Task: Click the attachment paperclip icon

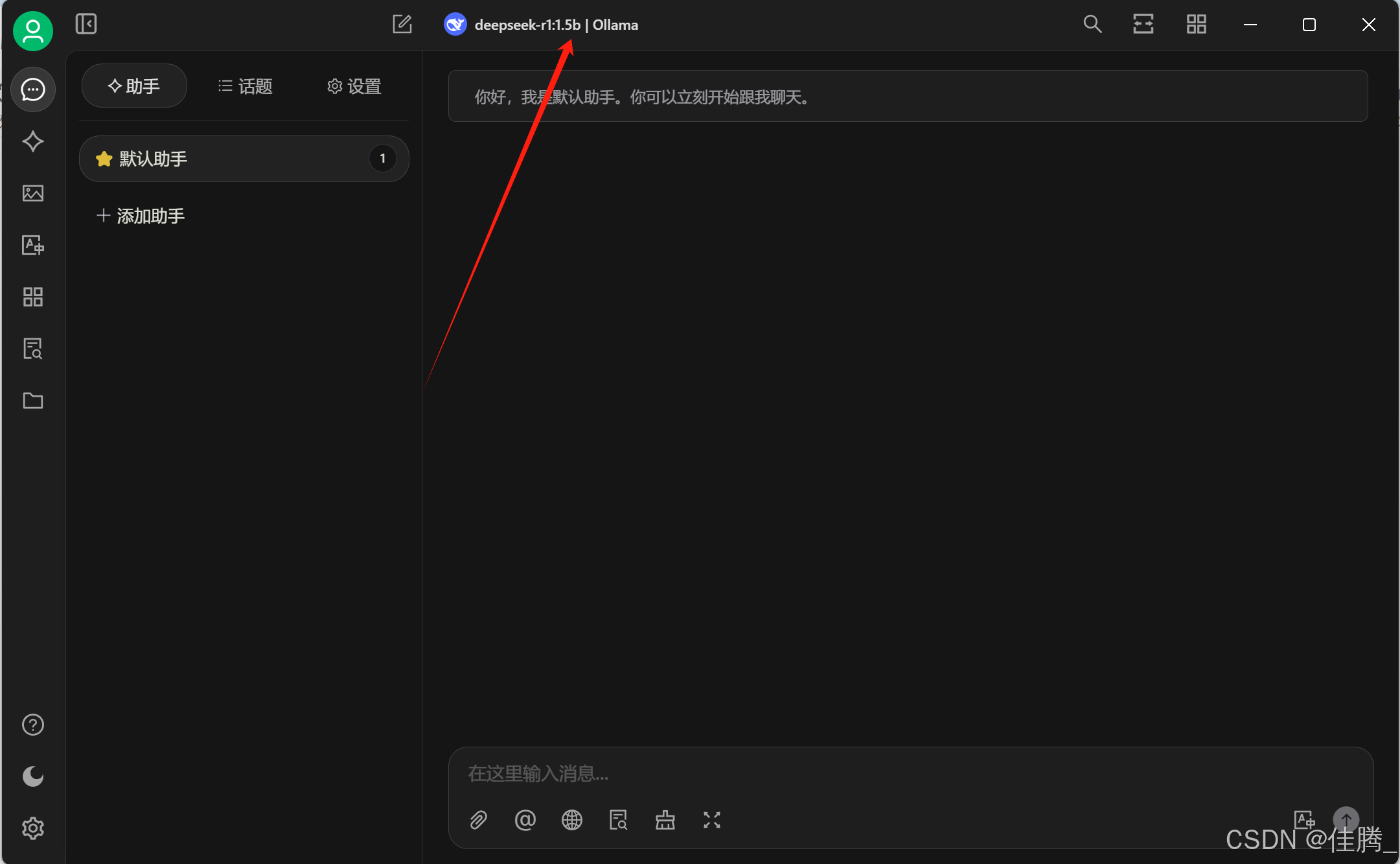Action: (x=478, y=820)
